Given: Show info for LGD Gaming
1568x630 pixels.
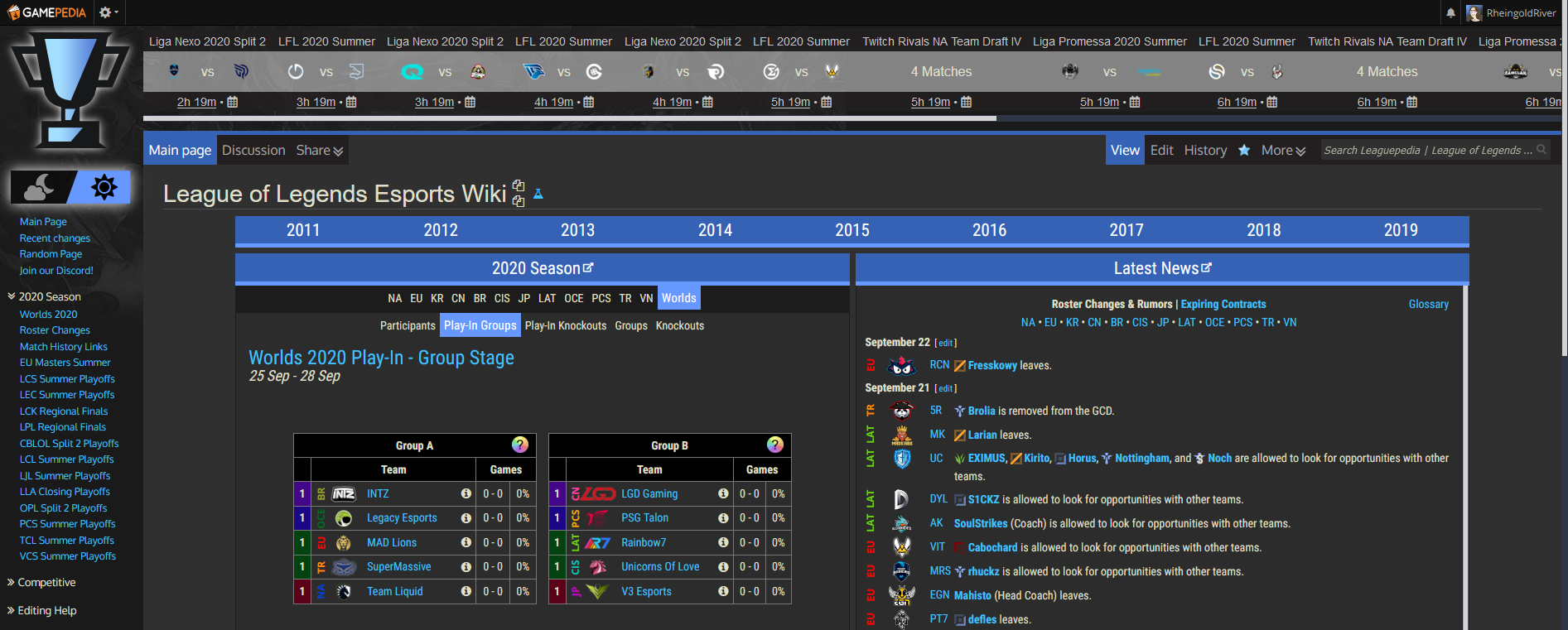Looking at the screenshot, I should click(x=723, y=493).
